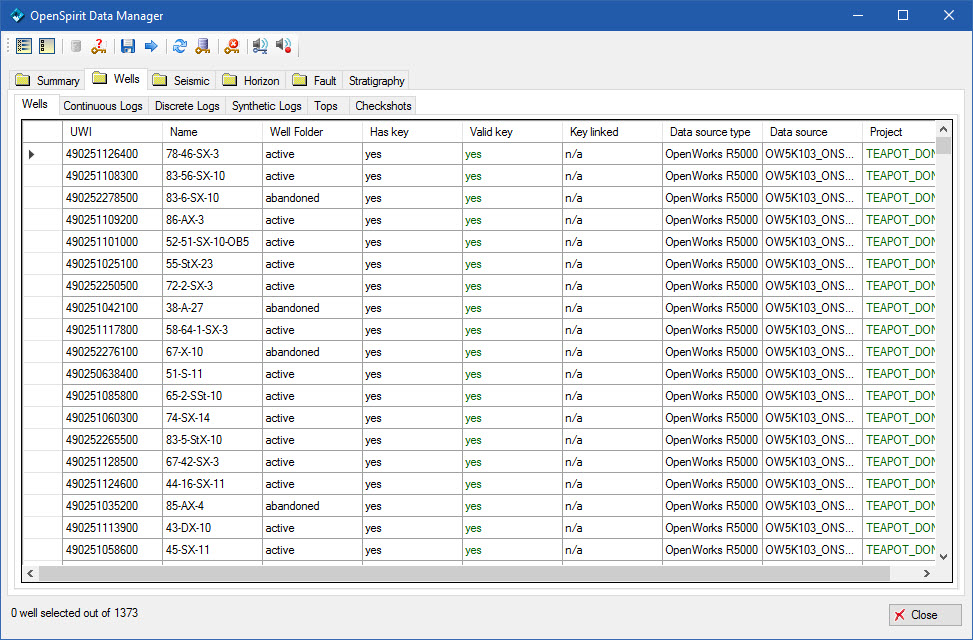The width and height of the screenshot is (973, 640).
Task: Click the checklist select-all toolbar icon
Action: pos(25,46)
